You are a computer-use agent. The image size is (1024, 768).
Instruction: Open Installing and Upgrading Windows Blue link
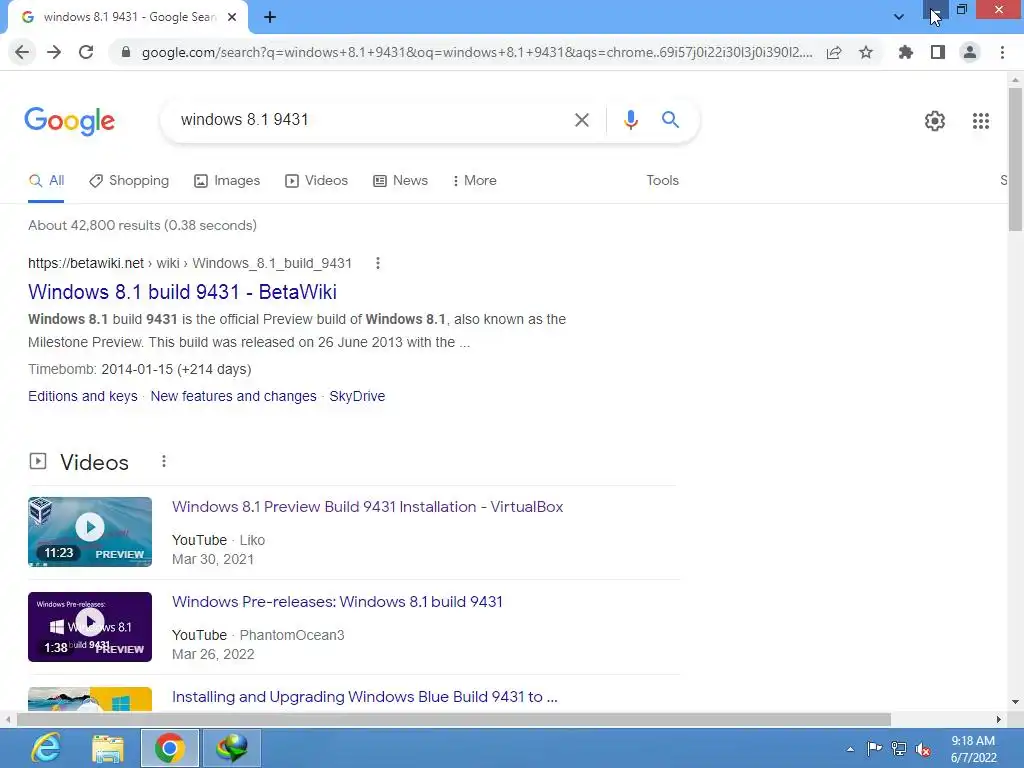[364, 697]
